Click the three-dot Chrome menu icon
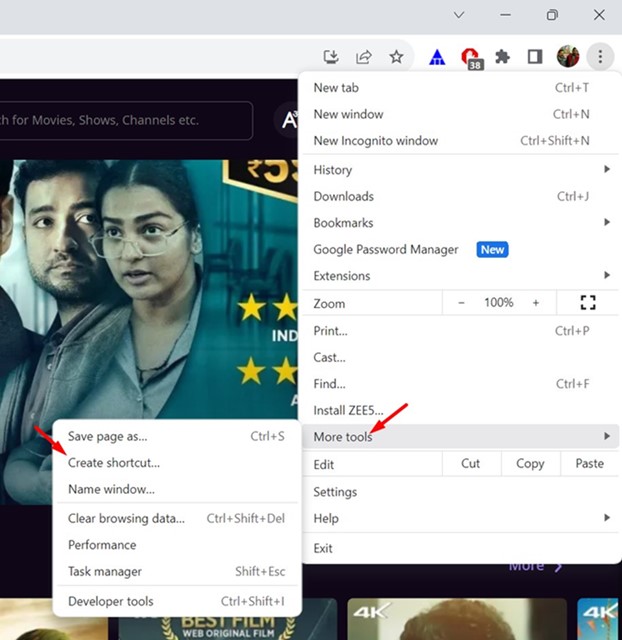 pos(599,57)
